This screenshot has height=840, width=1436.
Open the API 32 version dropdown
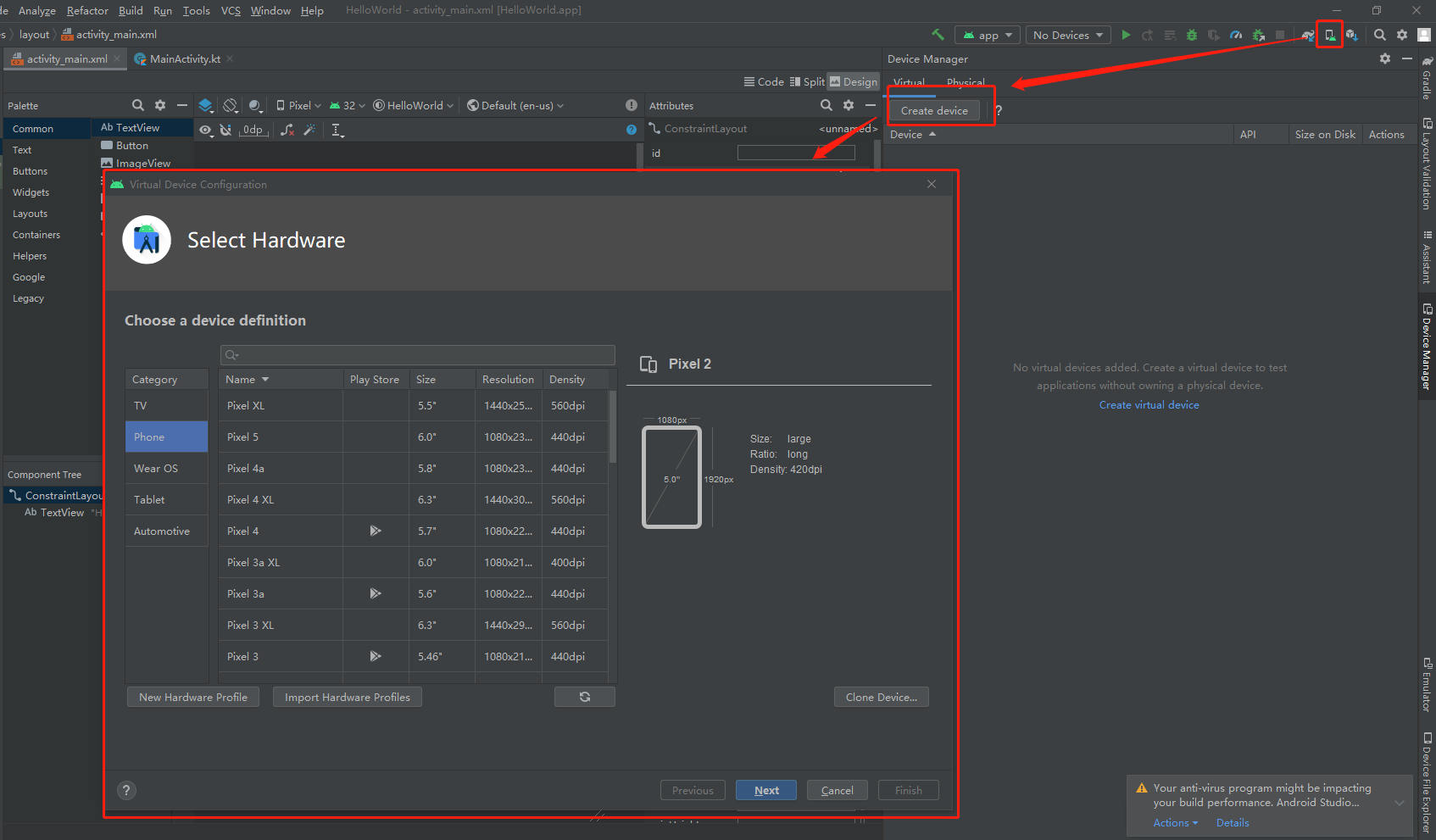[348, 105]
